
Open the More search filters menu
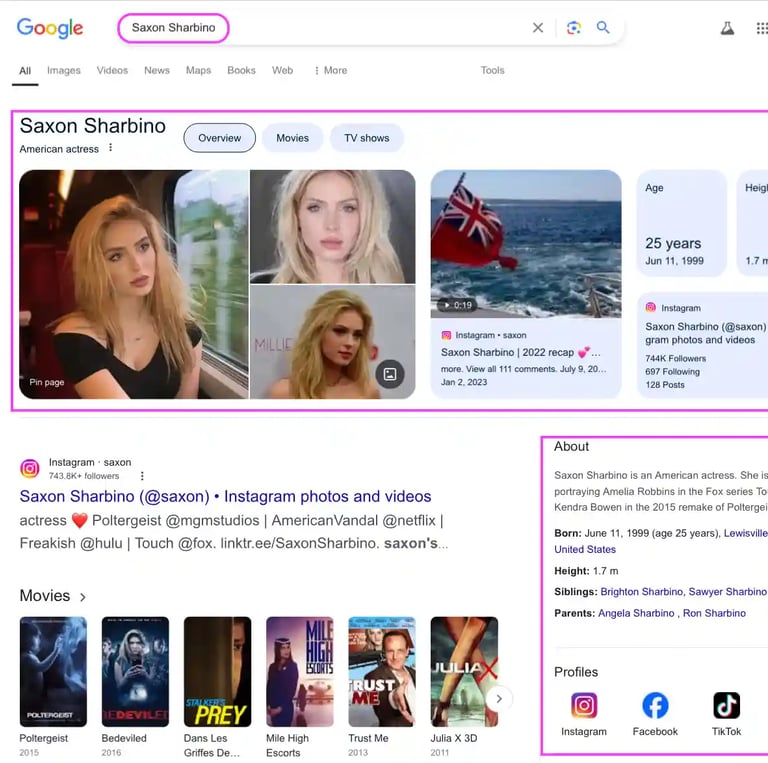(x=331, y=71)
